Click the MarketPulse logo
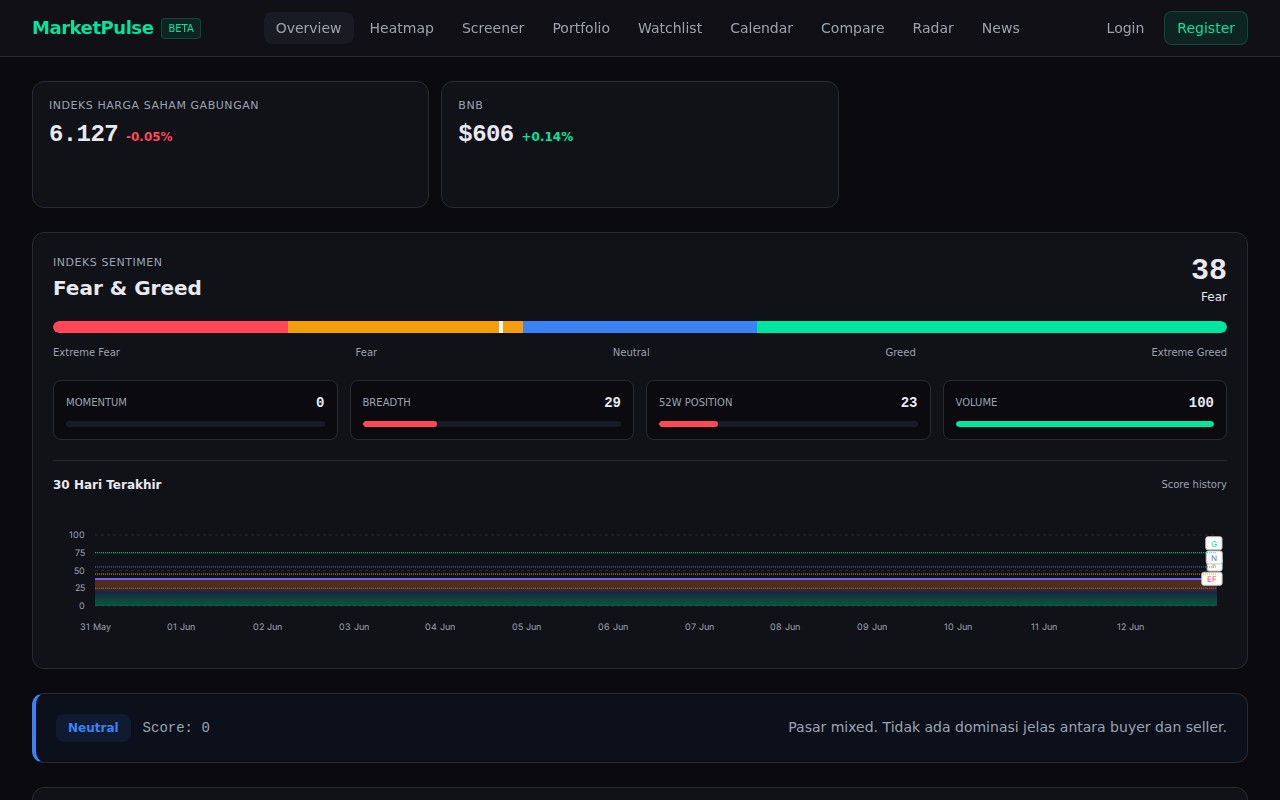 [x=93, y=28]
